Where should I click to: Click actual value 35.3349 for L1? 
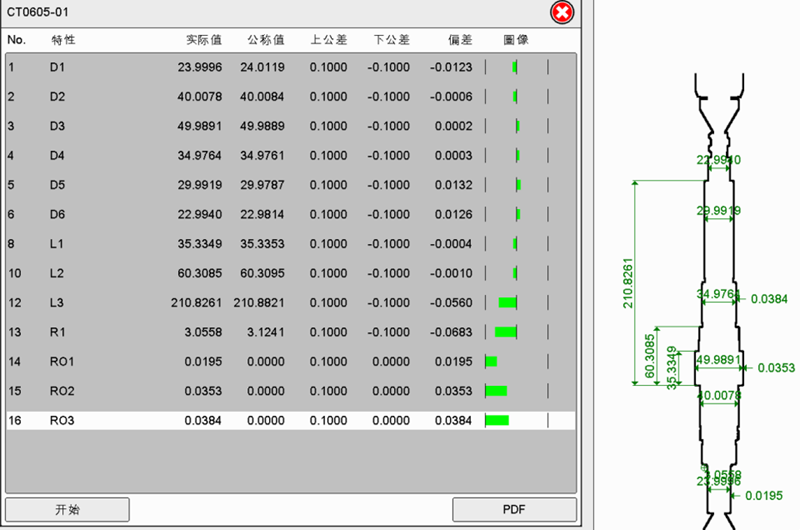pos(199,244)
